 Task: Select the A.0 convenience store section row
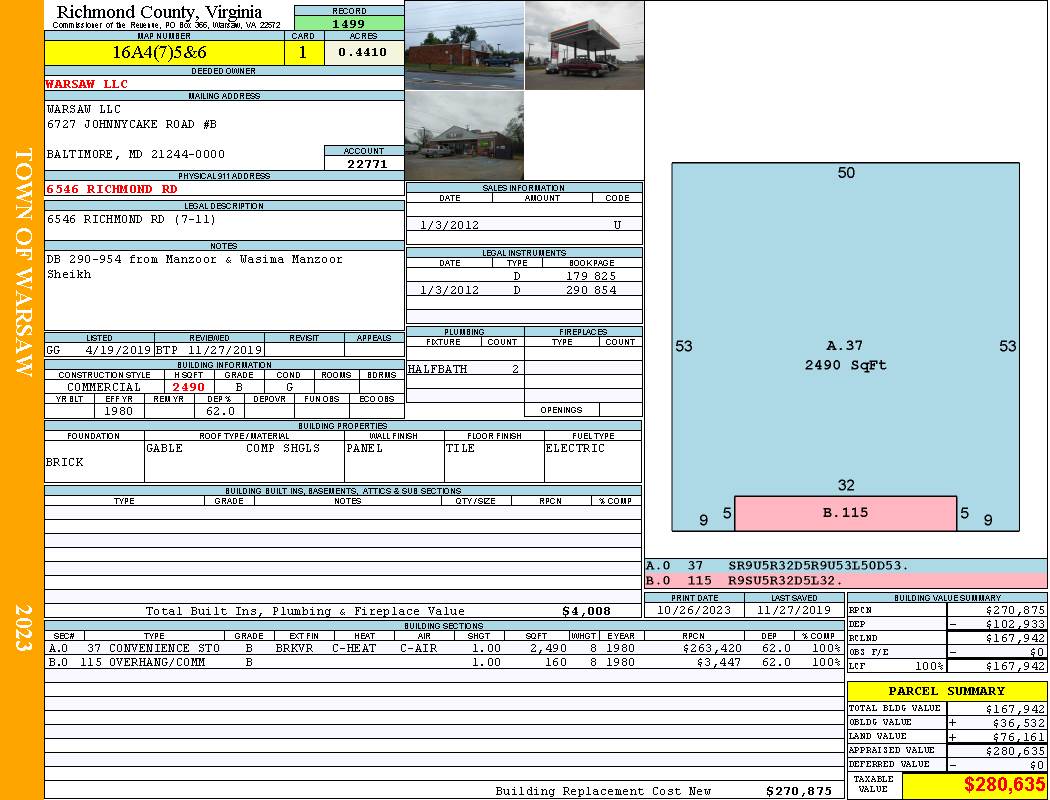point(440,648)
